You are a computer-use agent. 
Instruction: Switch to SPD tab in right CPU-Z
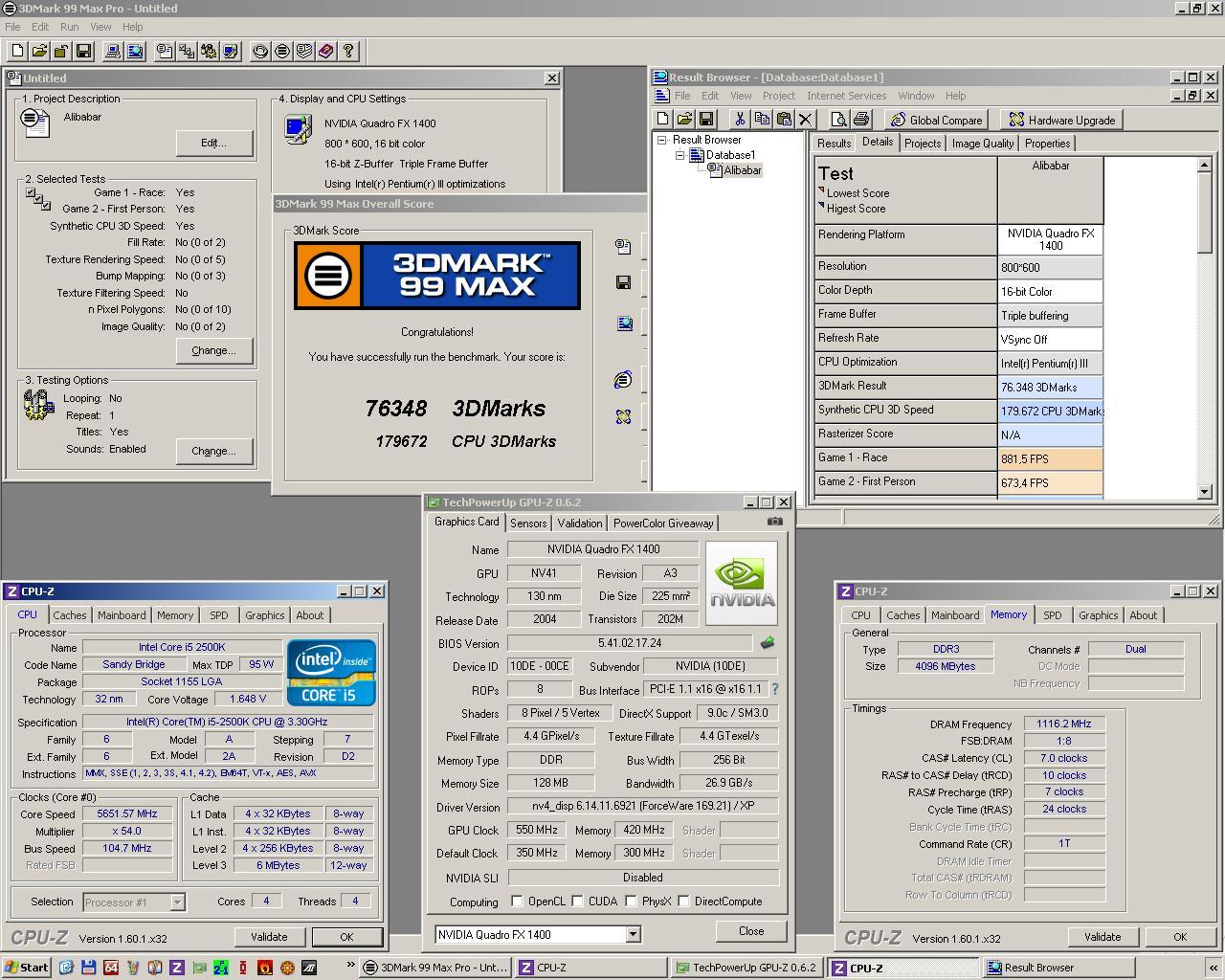point(1053,615)
